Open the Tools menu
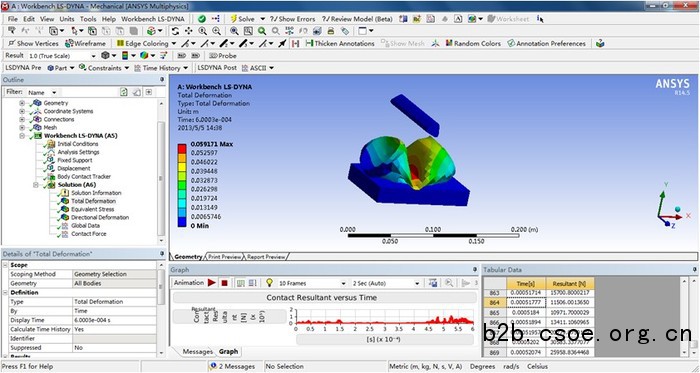 pos(88,19)
